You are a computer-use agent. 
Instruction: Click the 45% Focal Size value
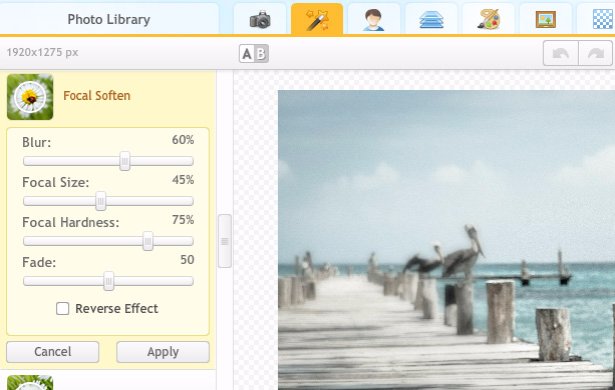pyautogui.click(x=183, y=180)
